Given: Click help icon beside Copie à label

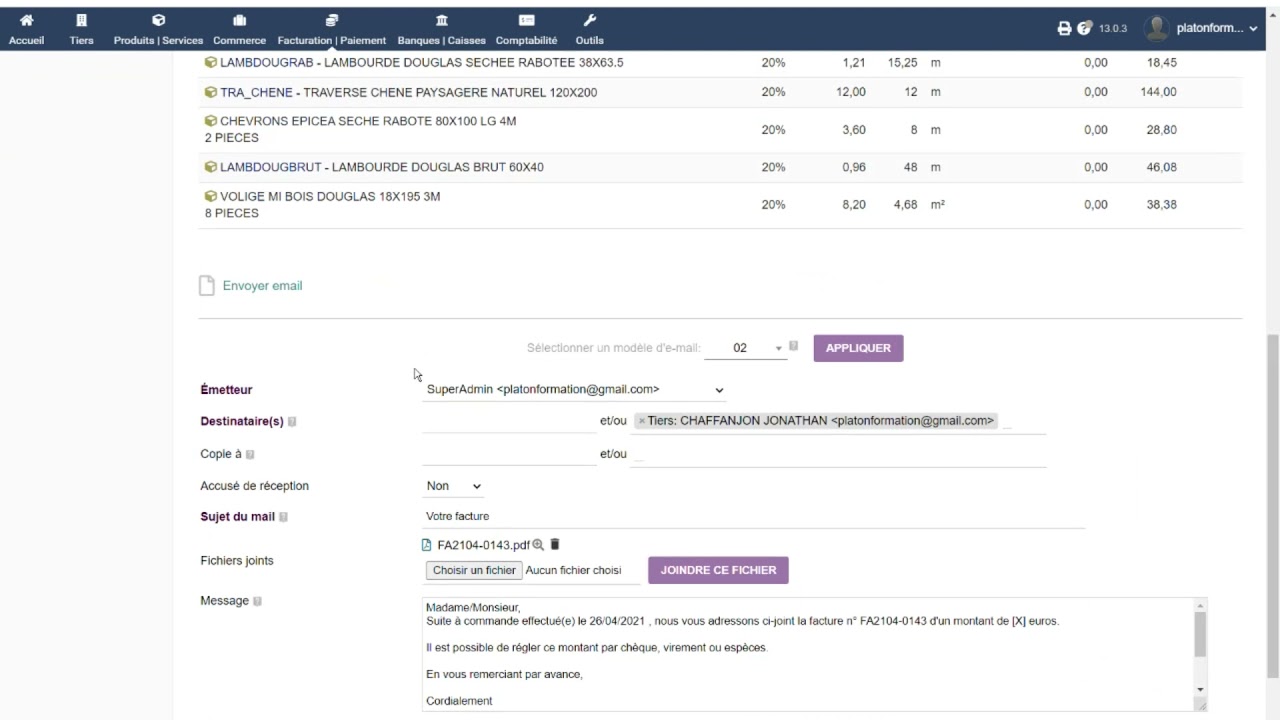Looking at the screenshot, I should point(250,454).
